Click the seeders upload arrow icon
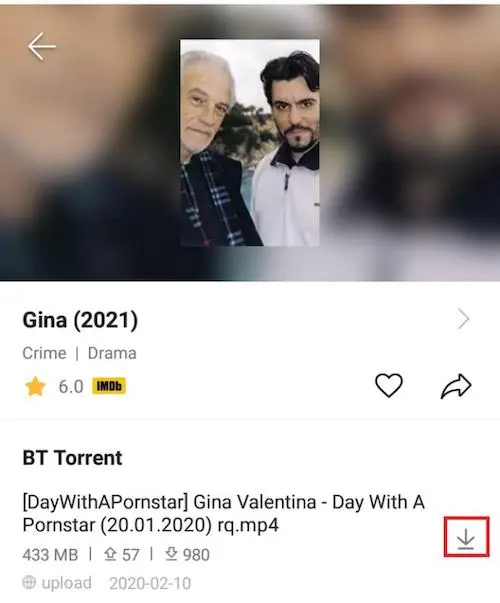Screen dimensions: 500x603 tap(110, 554)
